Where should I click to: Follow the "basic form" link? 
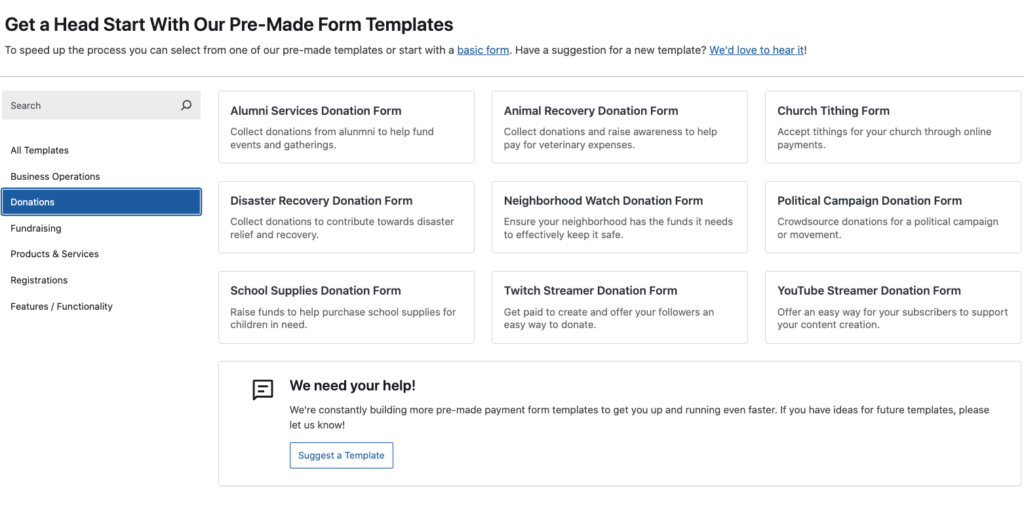(x=483, y=50)
